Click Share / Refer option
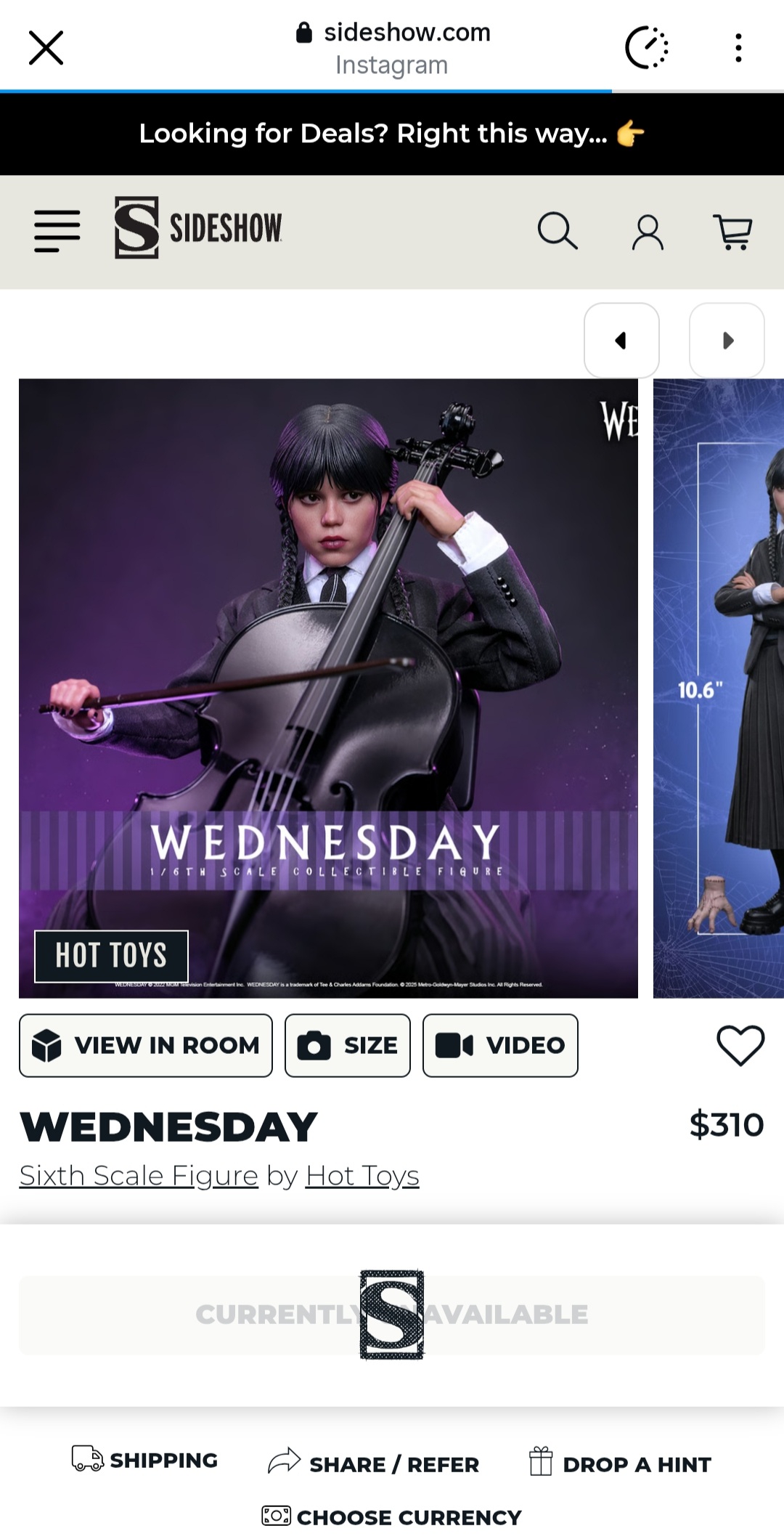 (x=373, y=1463)
